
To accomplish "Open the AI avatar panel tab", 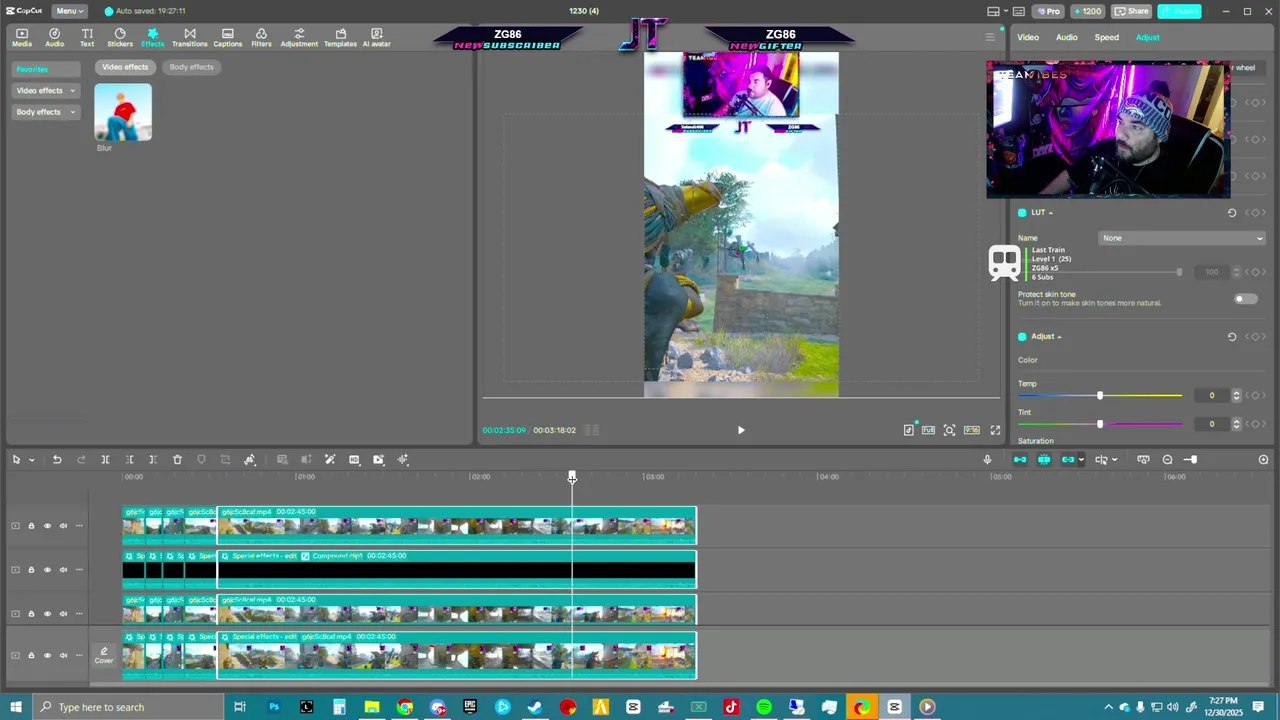I will click(376, 37).
